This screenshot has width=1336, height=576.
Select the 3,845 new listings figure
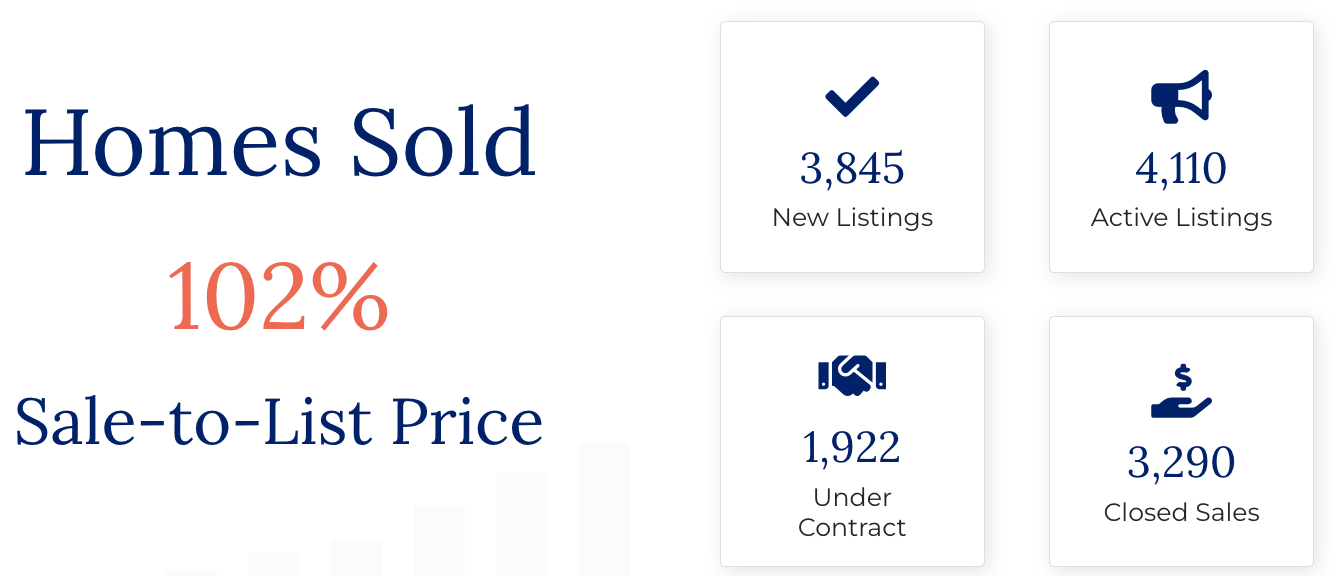click(852, 169)
